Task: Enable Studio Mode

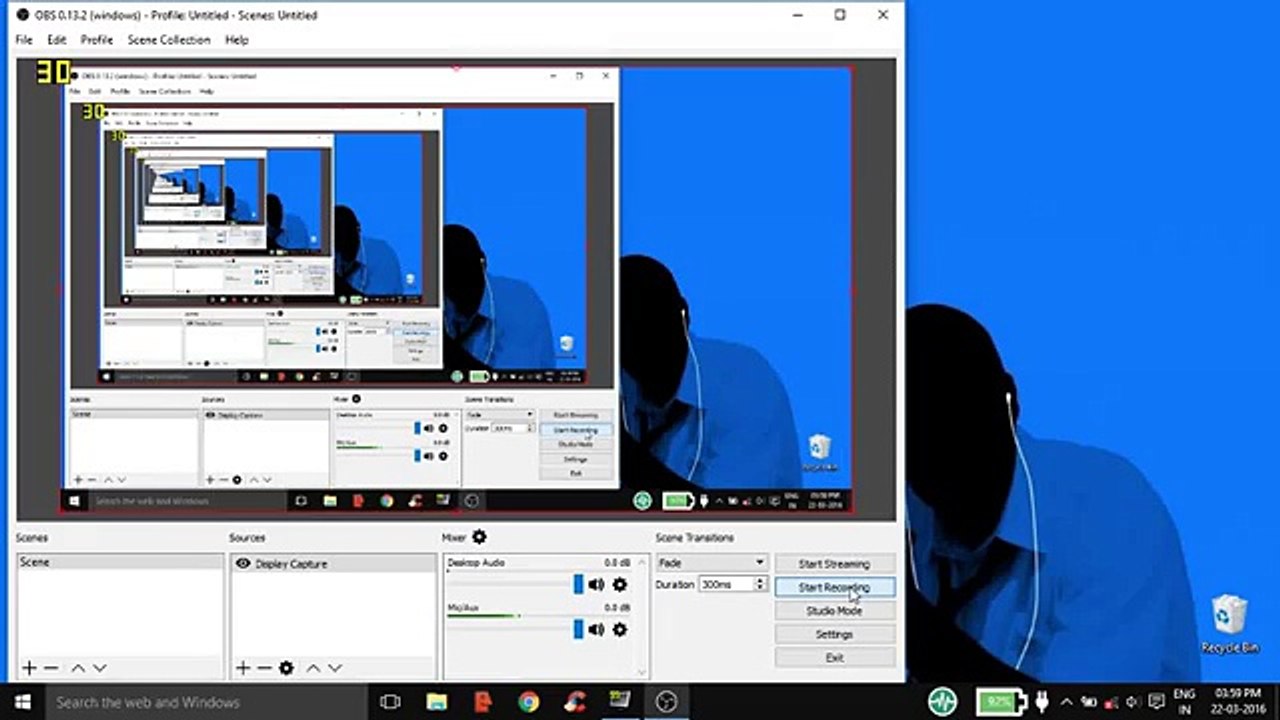Action: click(x=835, y=611)
